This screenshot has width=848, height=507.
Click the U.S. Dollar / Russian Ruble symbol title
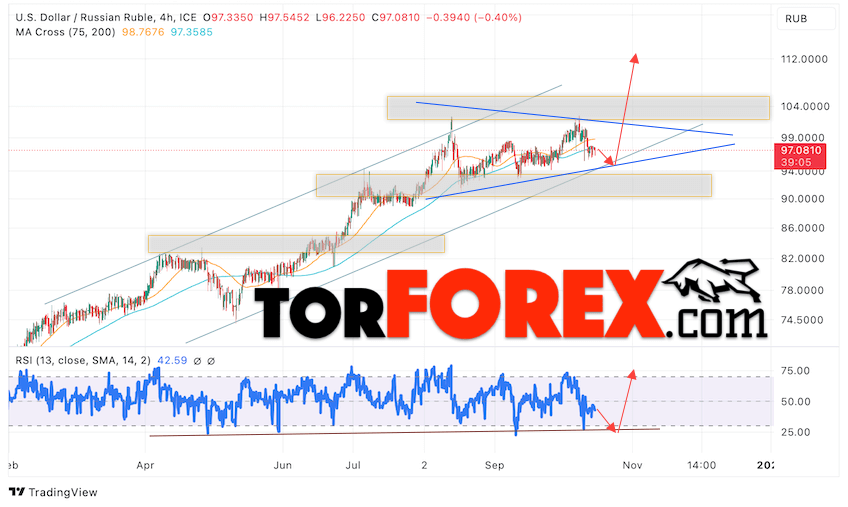[84, 17]
